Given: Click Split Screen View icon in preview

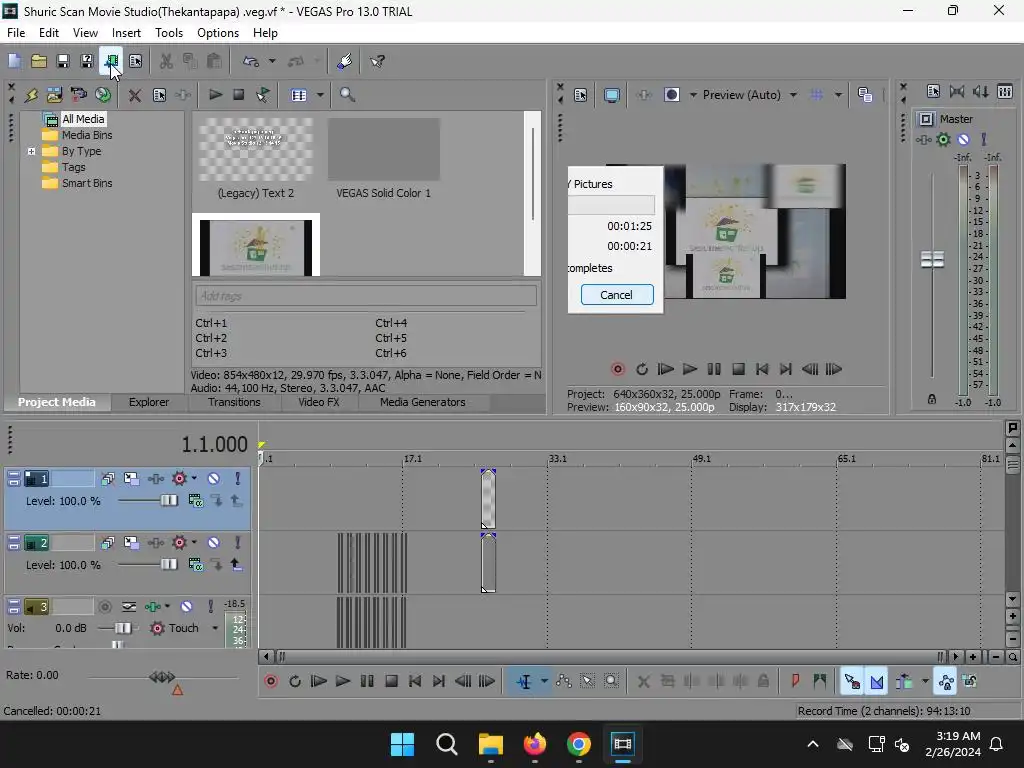Looking at the screenshot, I should point(671,95).
